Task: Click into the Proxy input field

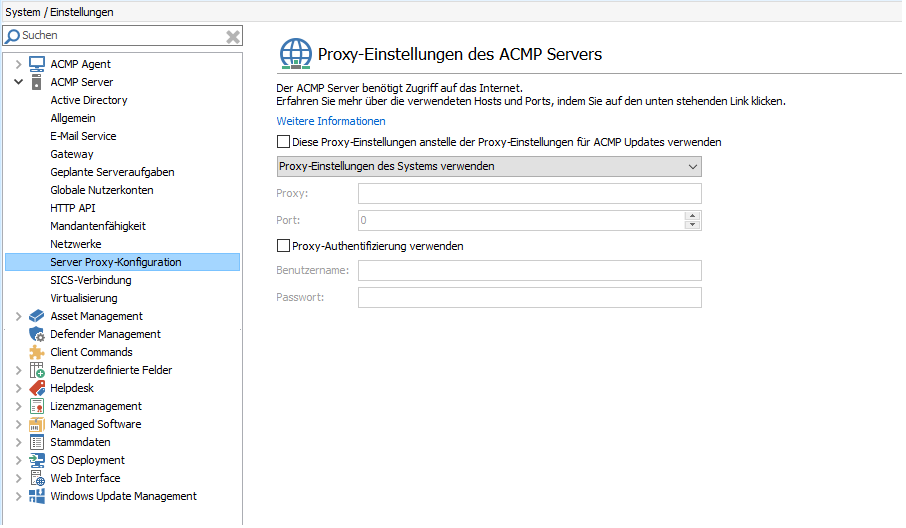Action: (529, 194)
